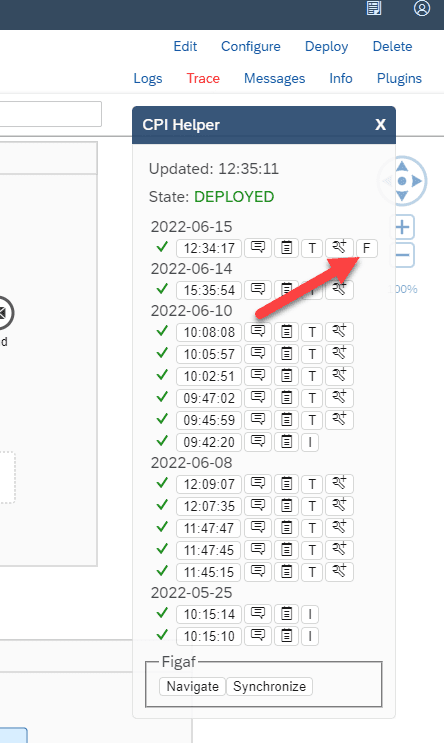Viewport: 444px width, 743px height.
Task: Close the CPI Helper popup
Action: click(380, 125)
